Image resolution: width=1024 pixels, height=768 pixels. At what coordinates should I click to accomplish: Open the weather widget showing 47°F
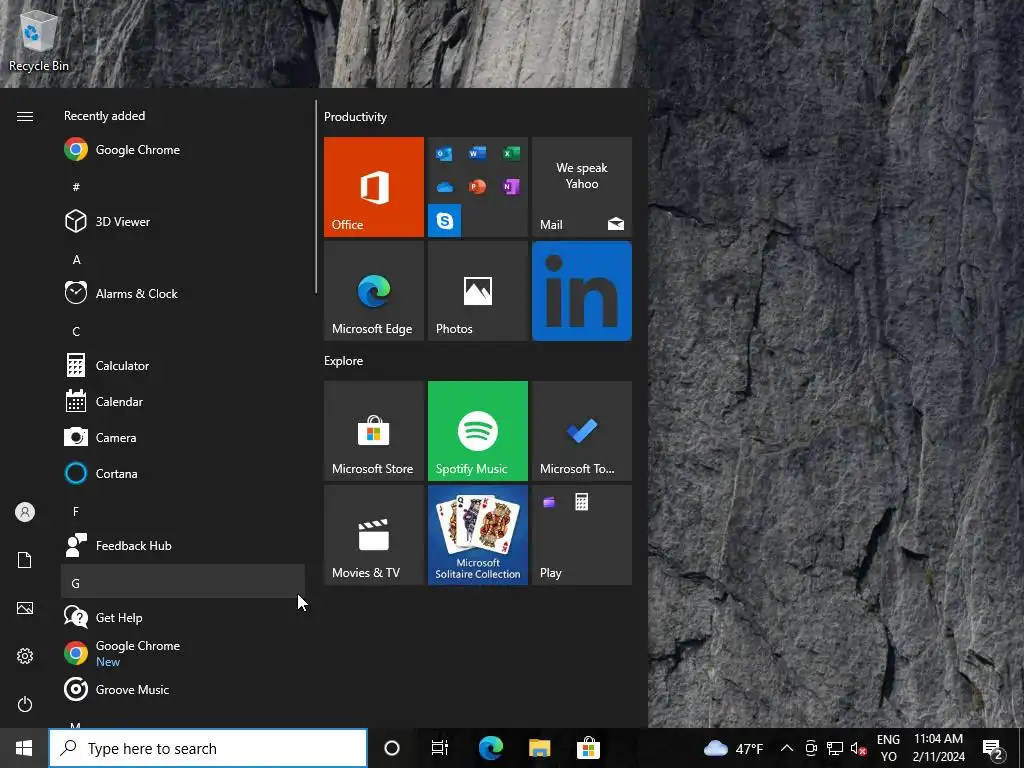(x=733, y=748)
